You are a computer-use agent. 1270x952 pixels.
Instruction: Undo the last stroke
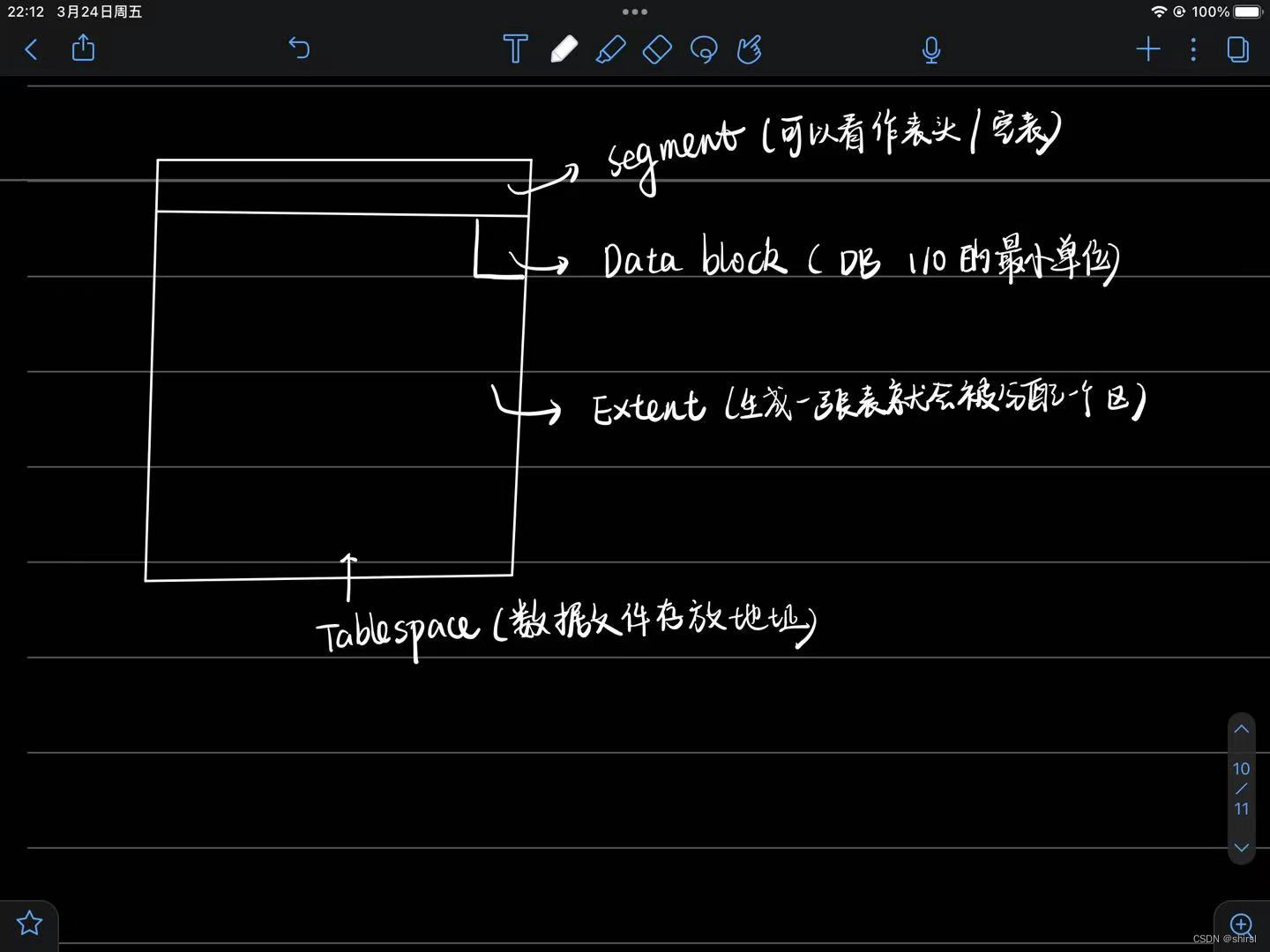coord(299,48)
